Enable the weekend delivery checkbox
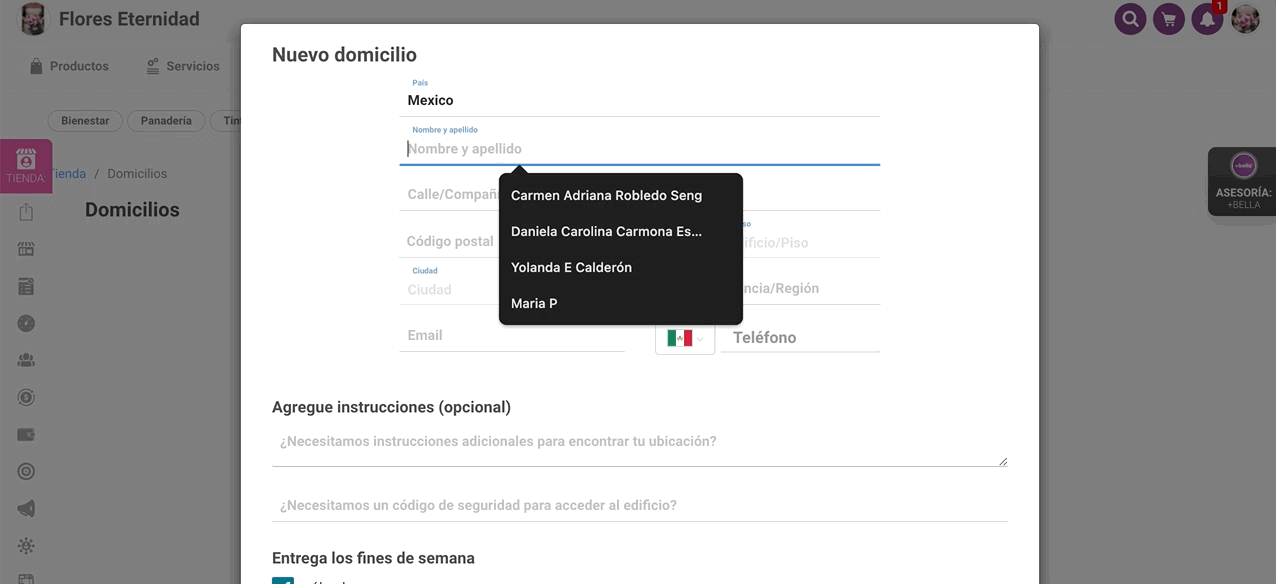The height and width of the screenshot is (584, 1276). 282,581
